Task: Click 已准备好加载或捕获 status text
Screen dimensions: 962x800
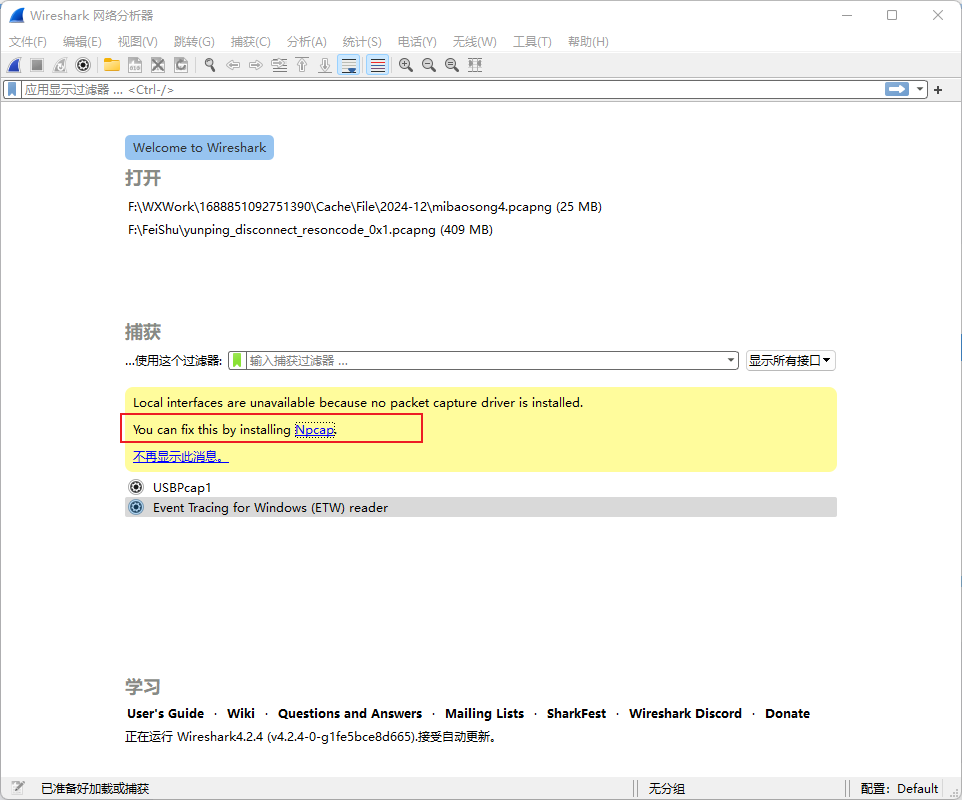Action: (x=95, y=788)
